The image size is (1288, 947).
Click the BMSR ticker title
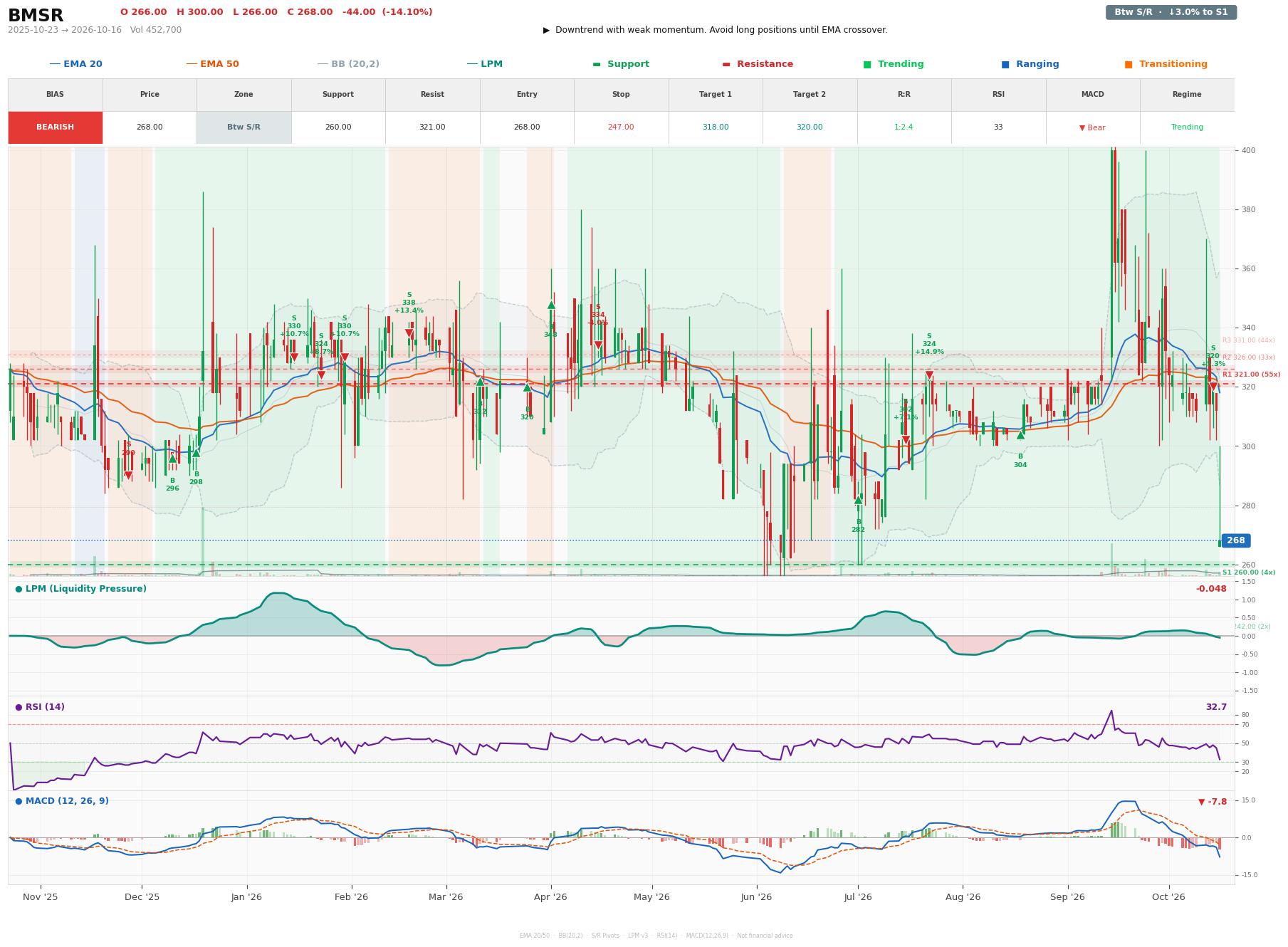tap(36, 16)
